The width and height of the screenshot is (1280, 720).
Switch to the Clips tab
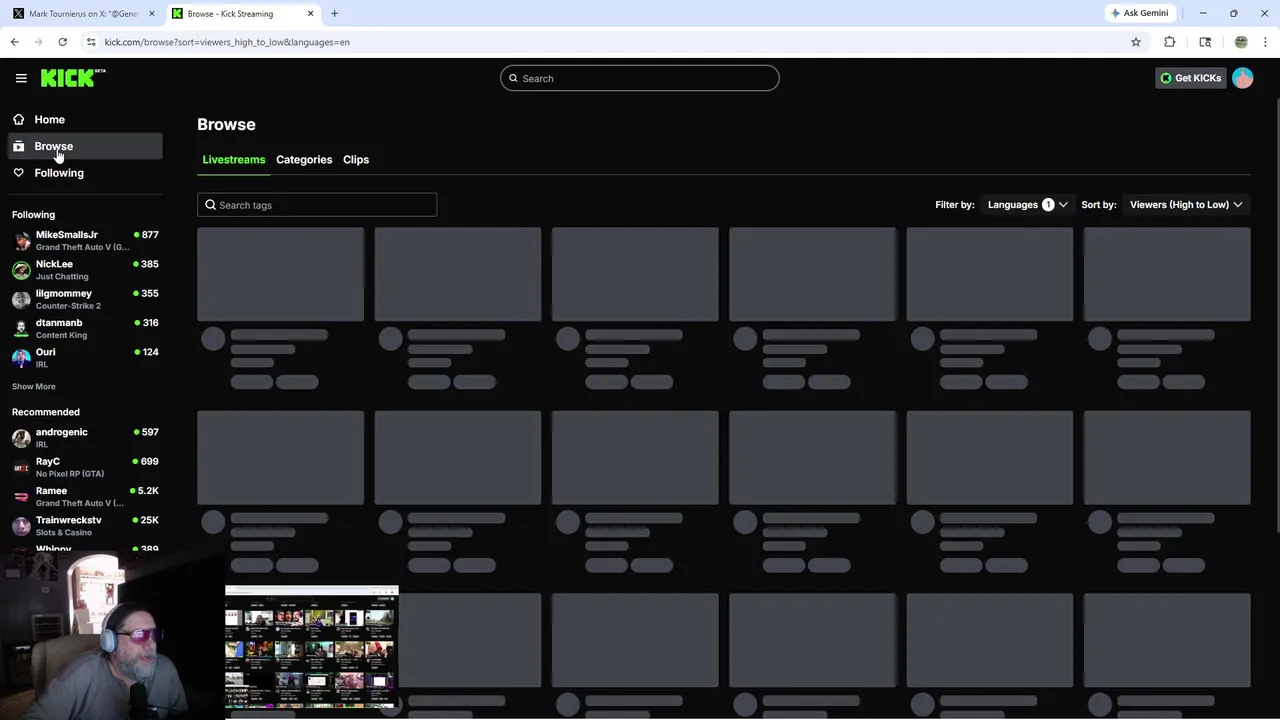point(356,160)
